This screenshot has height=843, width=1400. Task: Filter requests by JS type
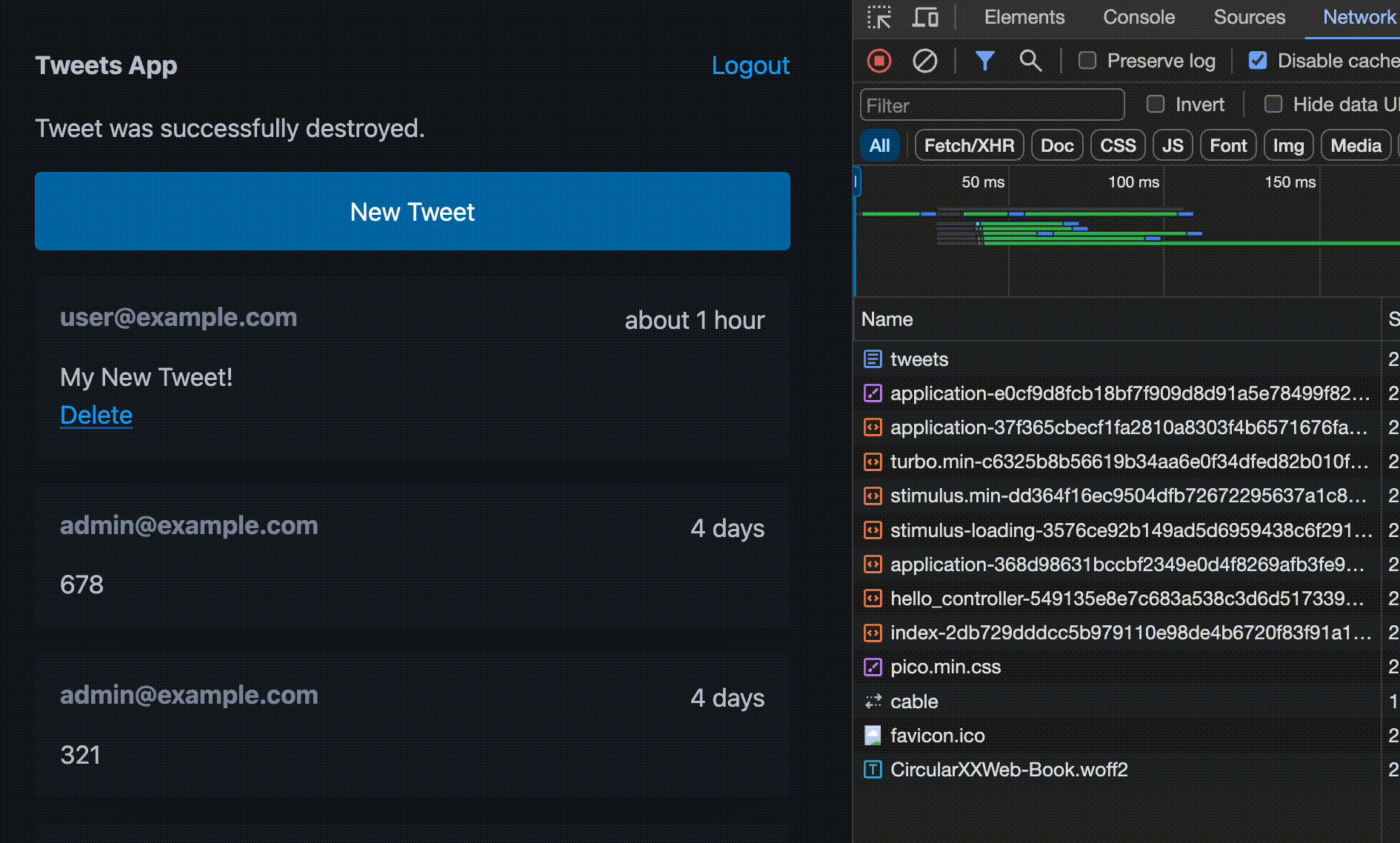point(1173,145)
